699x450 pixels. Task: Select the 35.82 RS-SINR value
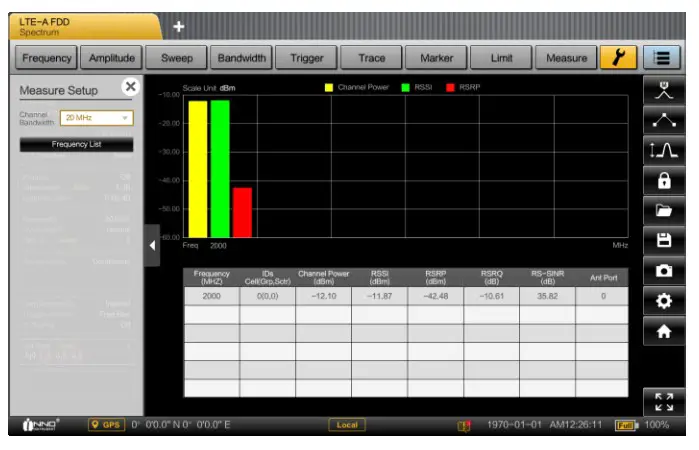(547, 296)
